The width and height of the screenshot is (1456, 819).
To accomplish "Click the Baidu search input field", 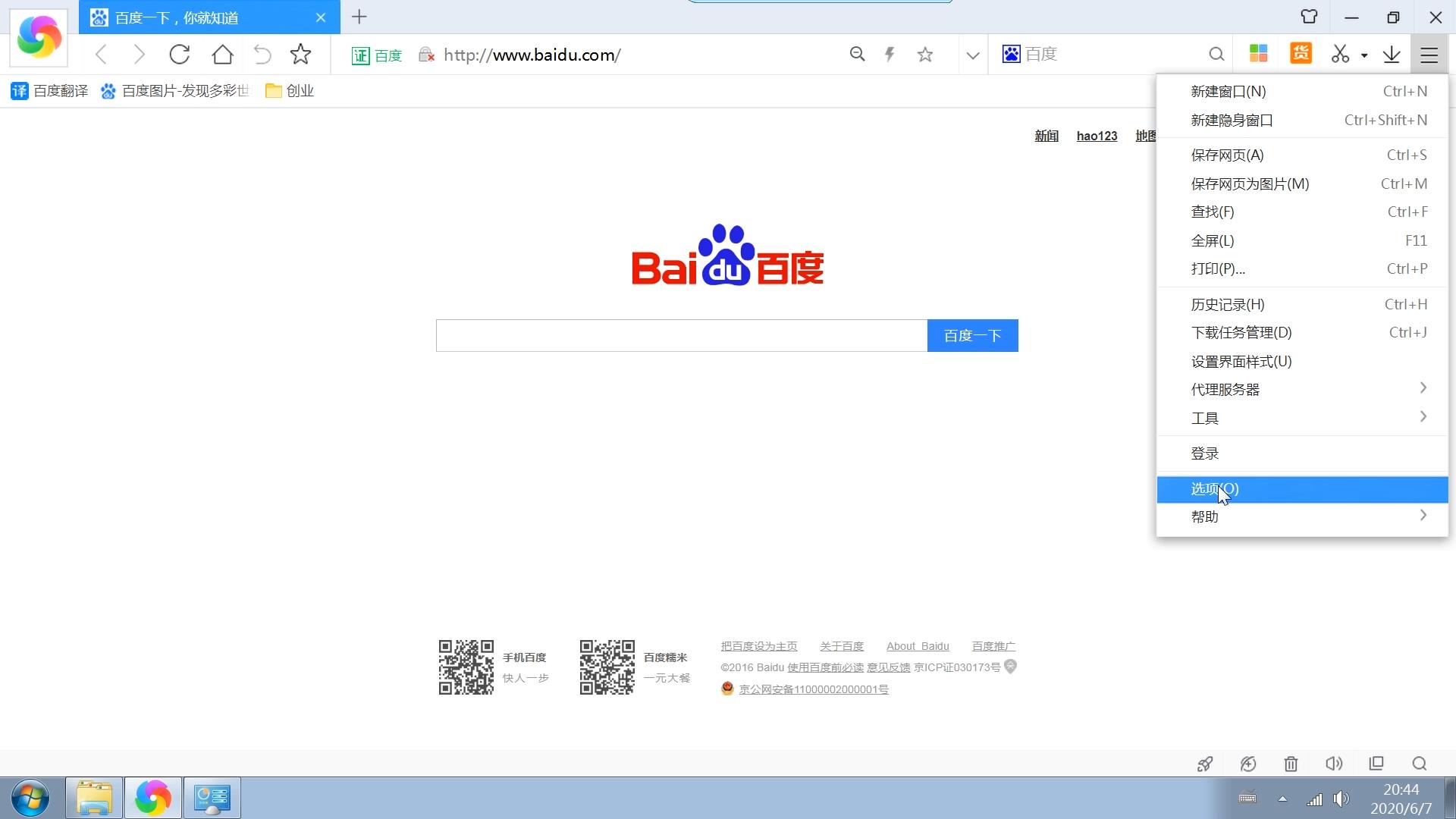I will pyautogui.click(x=681, y=335).
